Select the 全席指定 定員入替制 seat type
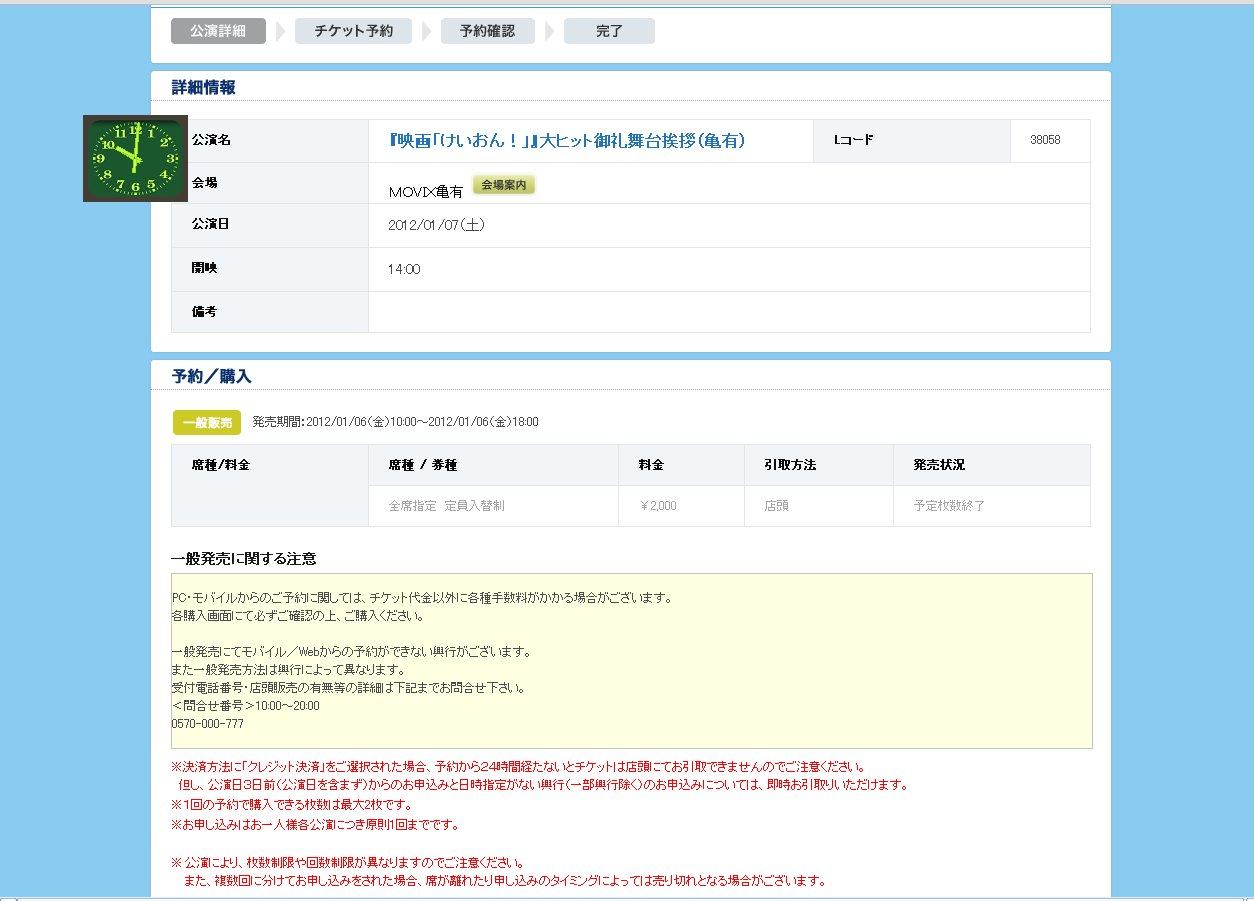 (446, 506)
